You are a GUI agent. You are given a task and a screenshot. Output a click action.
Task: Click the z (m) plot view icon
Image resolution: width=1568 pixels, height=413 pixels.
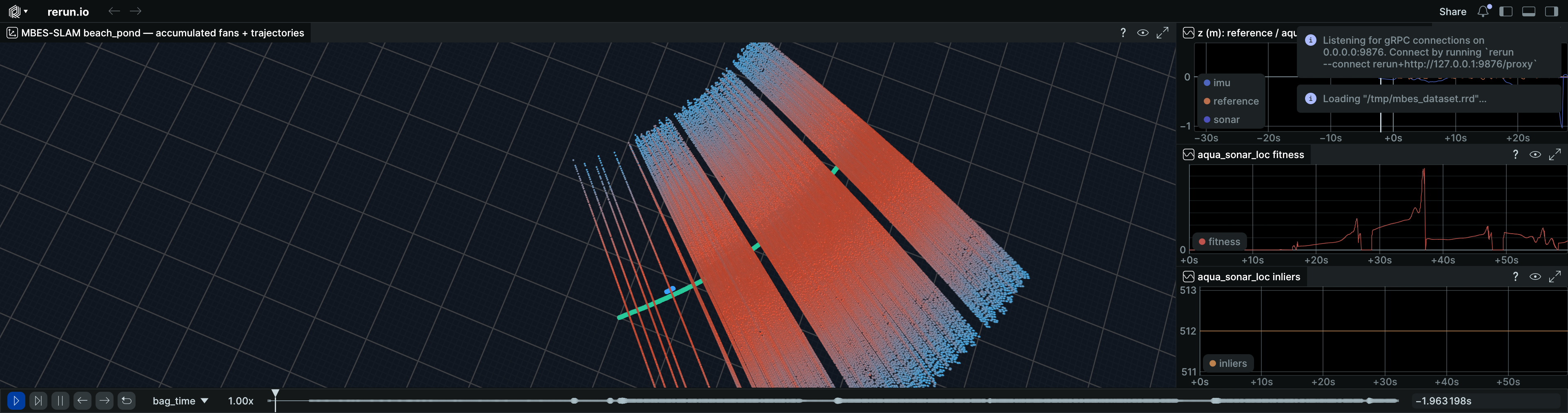(x=1188, y=33)
